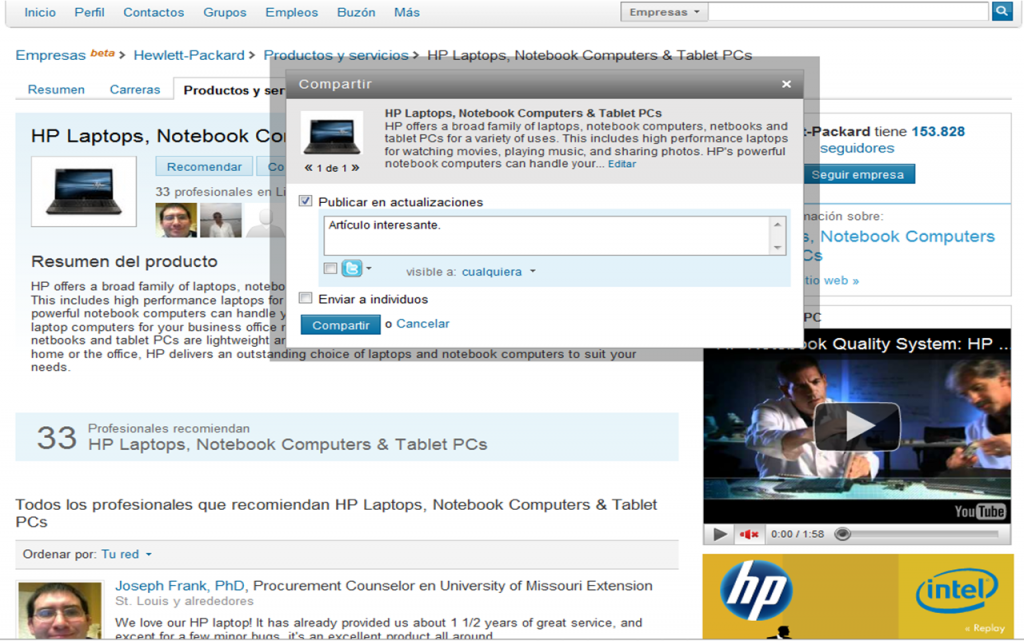Toggle the video mute speaker icon

point(748,534)
